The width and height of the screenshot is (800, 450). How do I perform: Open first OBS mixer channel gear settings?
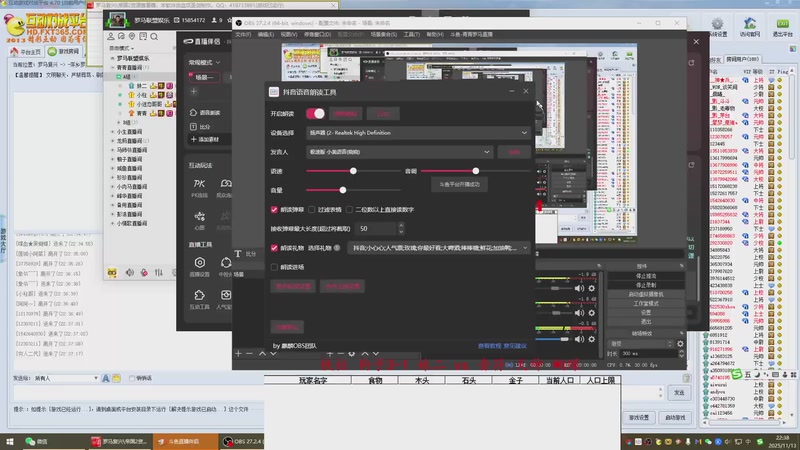point(592,288)
